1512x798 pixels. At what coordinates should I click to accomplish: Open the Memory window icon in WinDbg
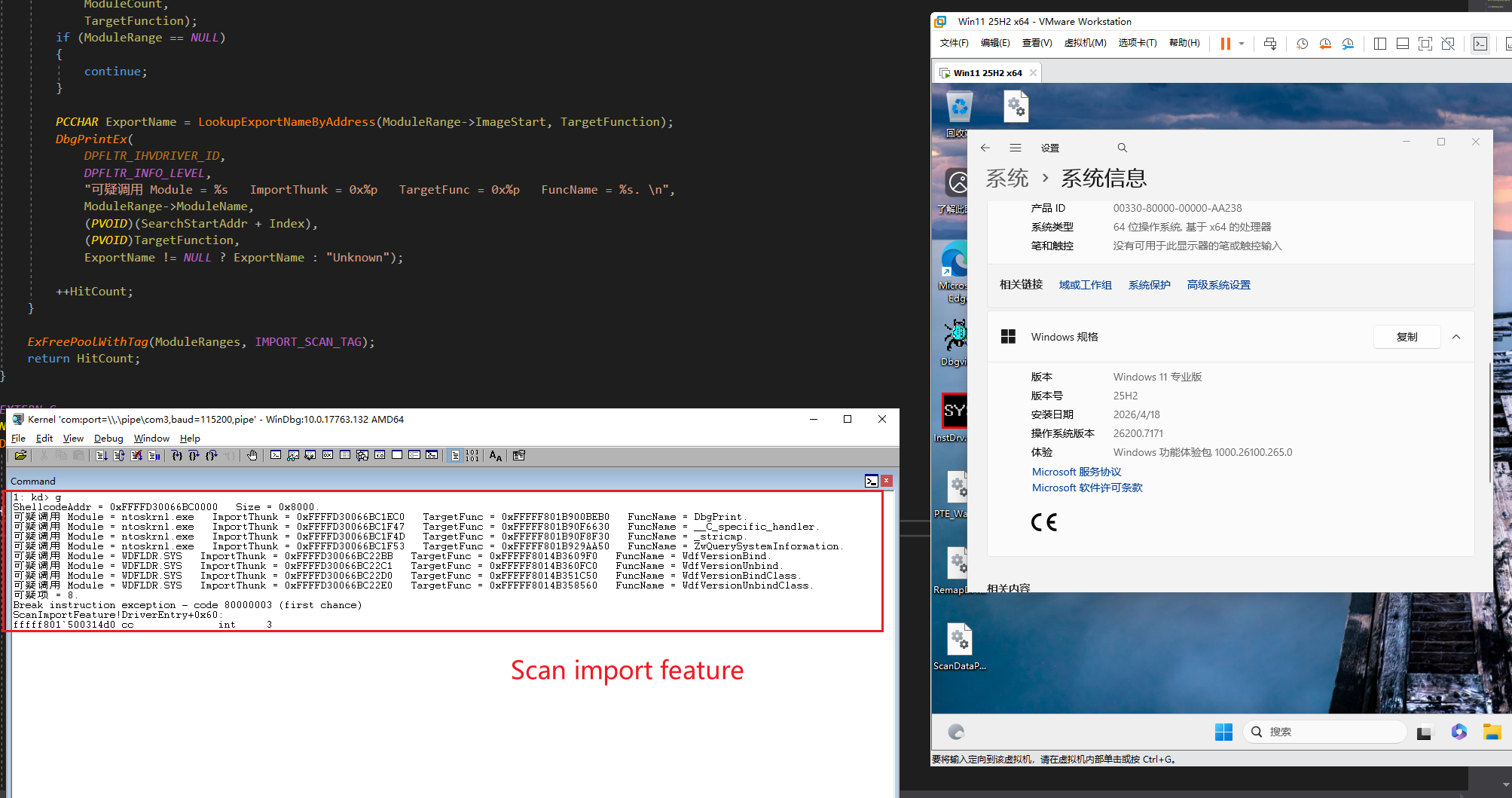tap(344, 455)
